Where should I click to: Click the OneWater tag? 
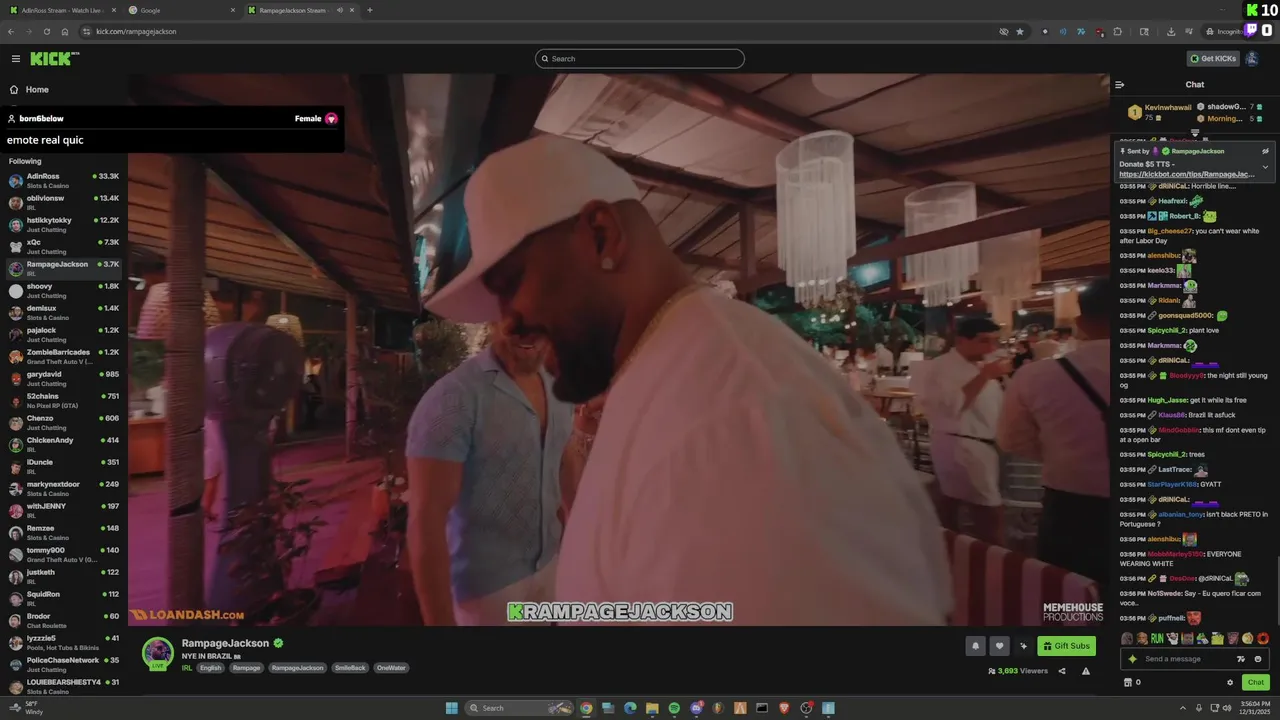click(x=391, y=668)
